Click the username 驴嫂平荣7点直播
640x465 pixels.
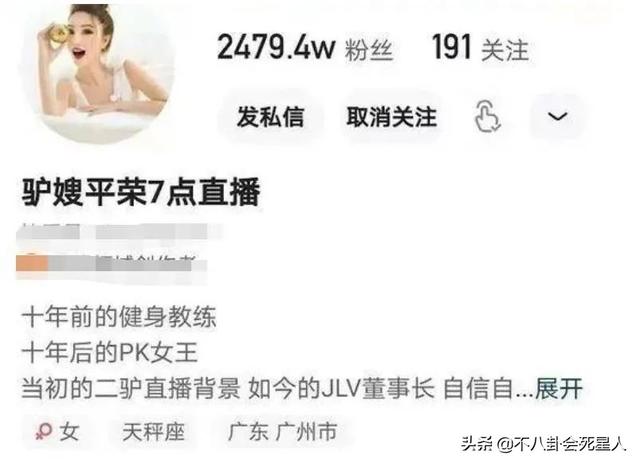pos(141,192)
